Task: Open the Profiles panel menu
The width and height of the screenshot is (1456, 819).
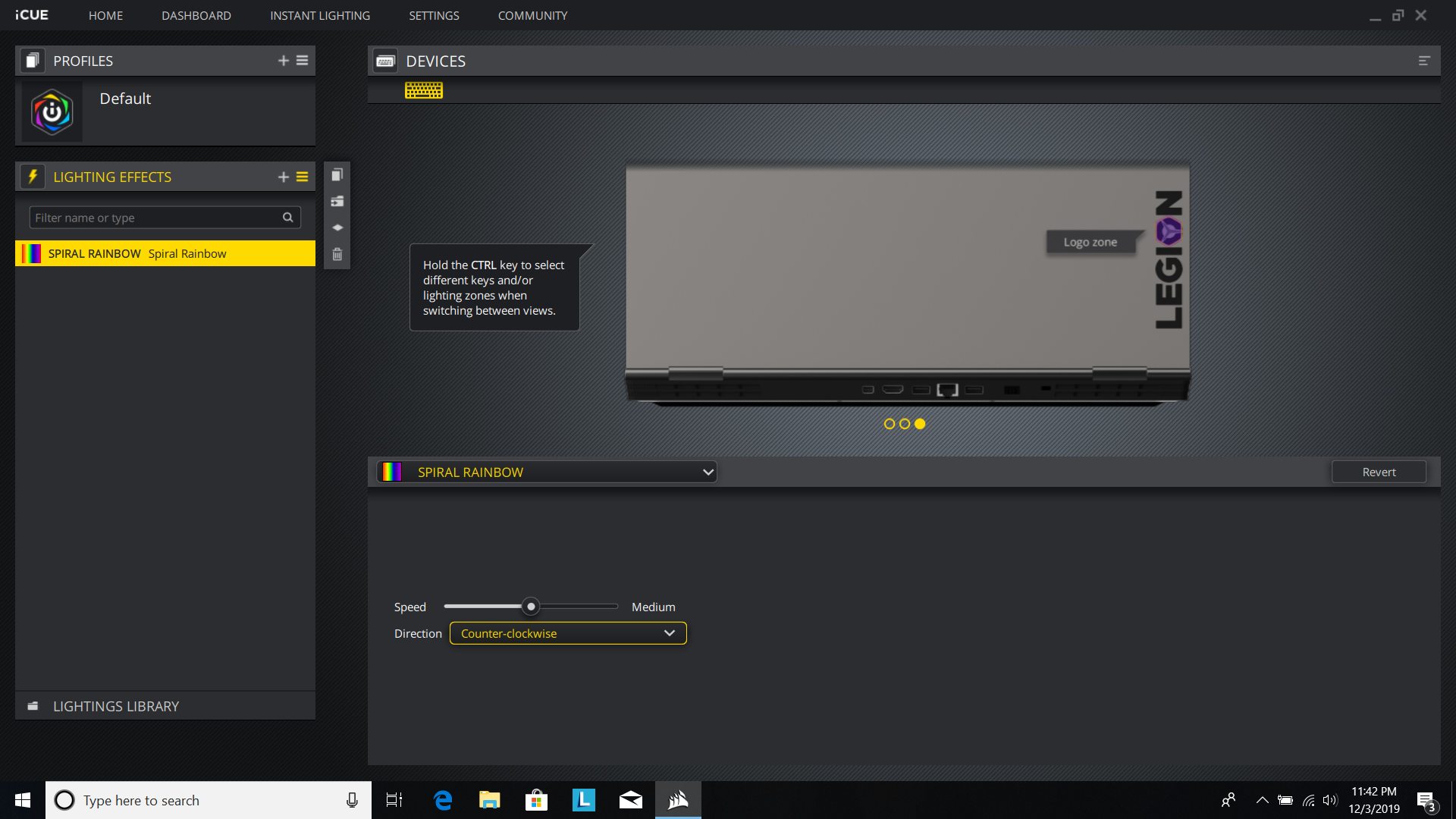Action: click(302, 61)
